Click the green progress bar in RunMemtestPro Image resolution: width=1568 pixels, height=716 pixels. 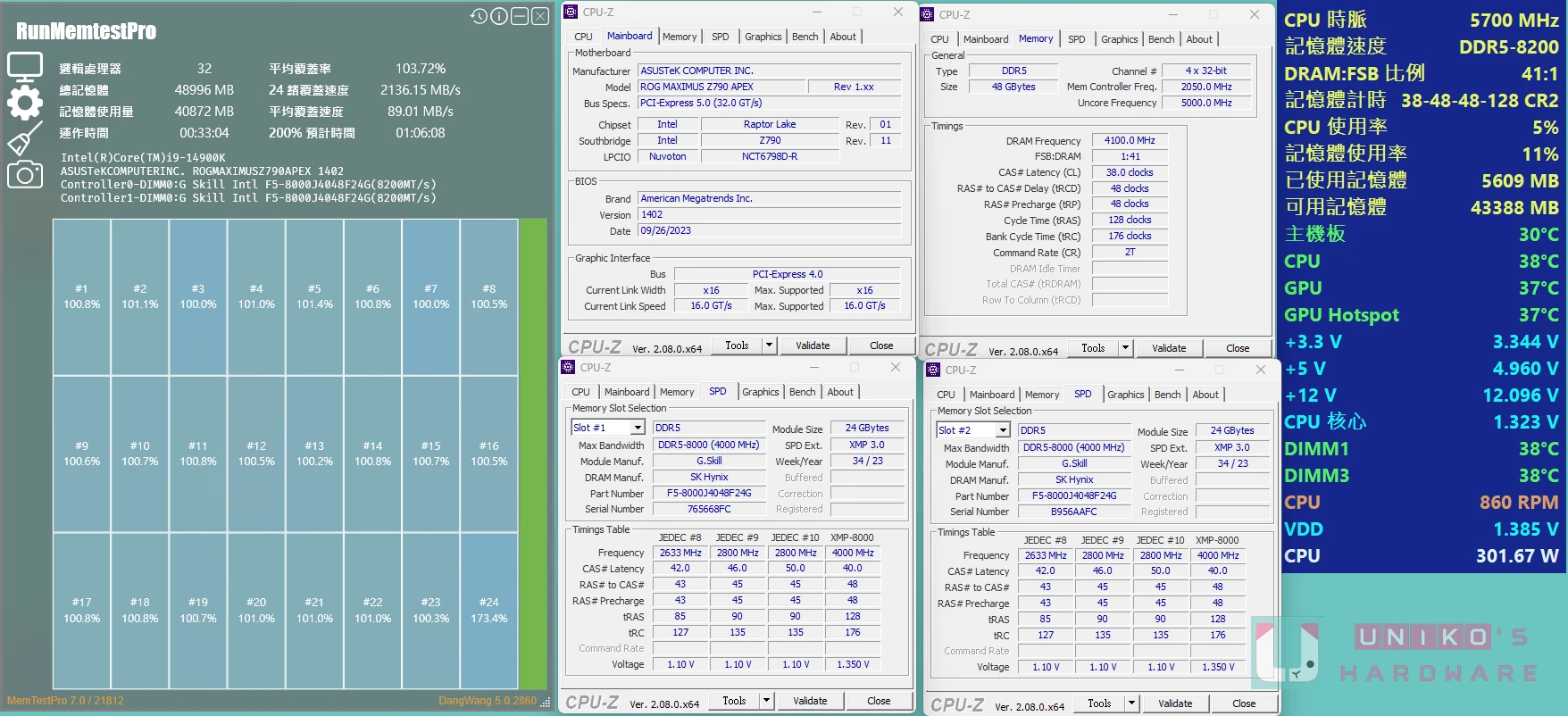533,454
